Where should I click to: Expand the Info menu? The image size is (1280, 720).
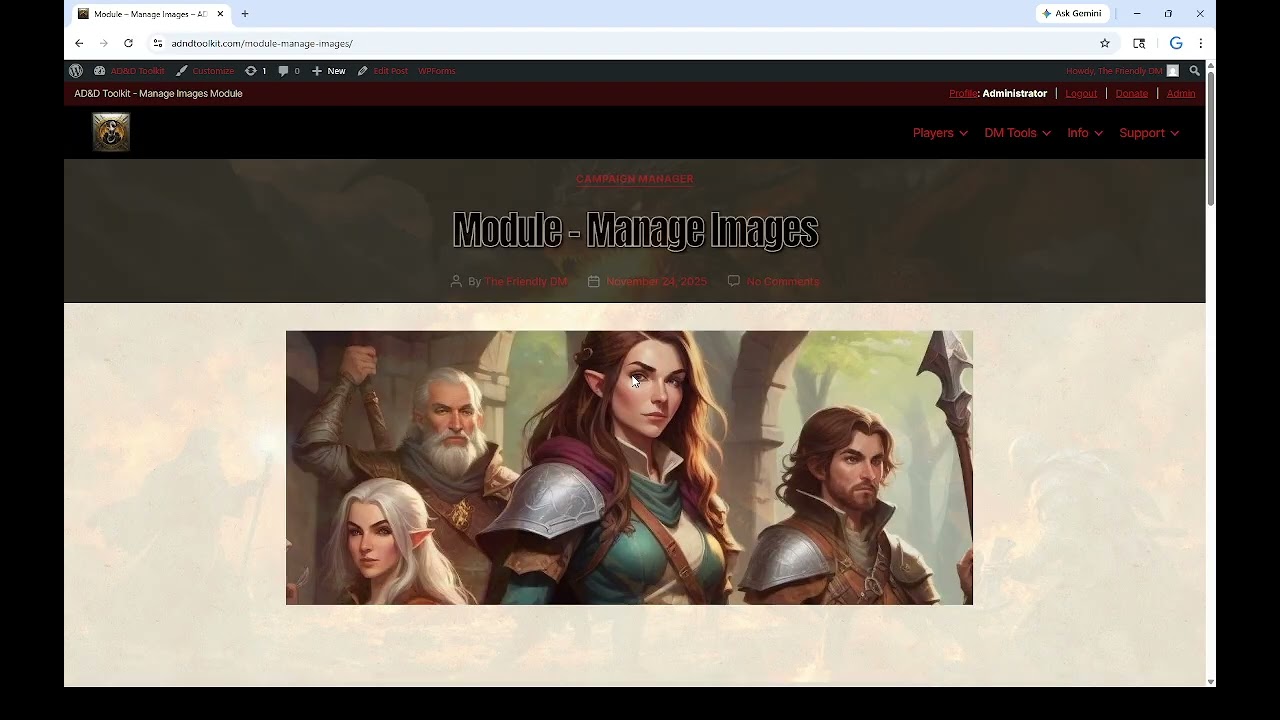coord(1085,133)
